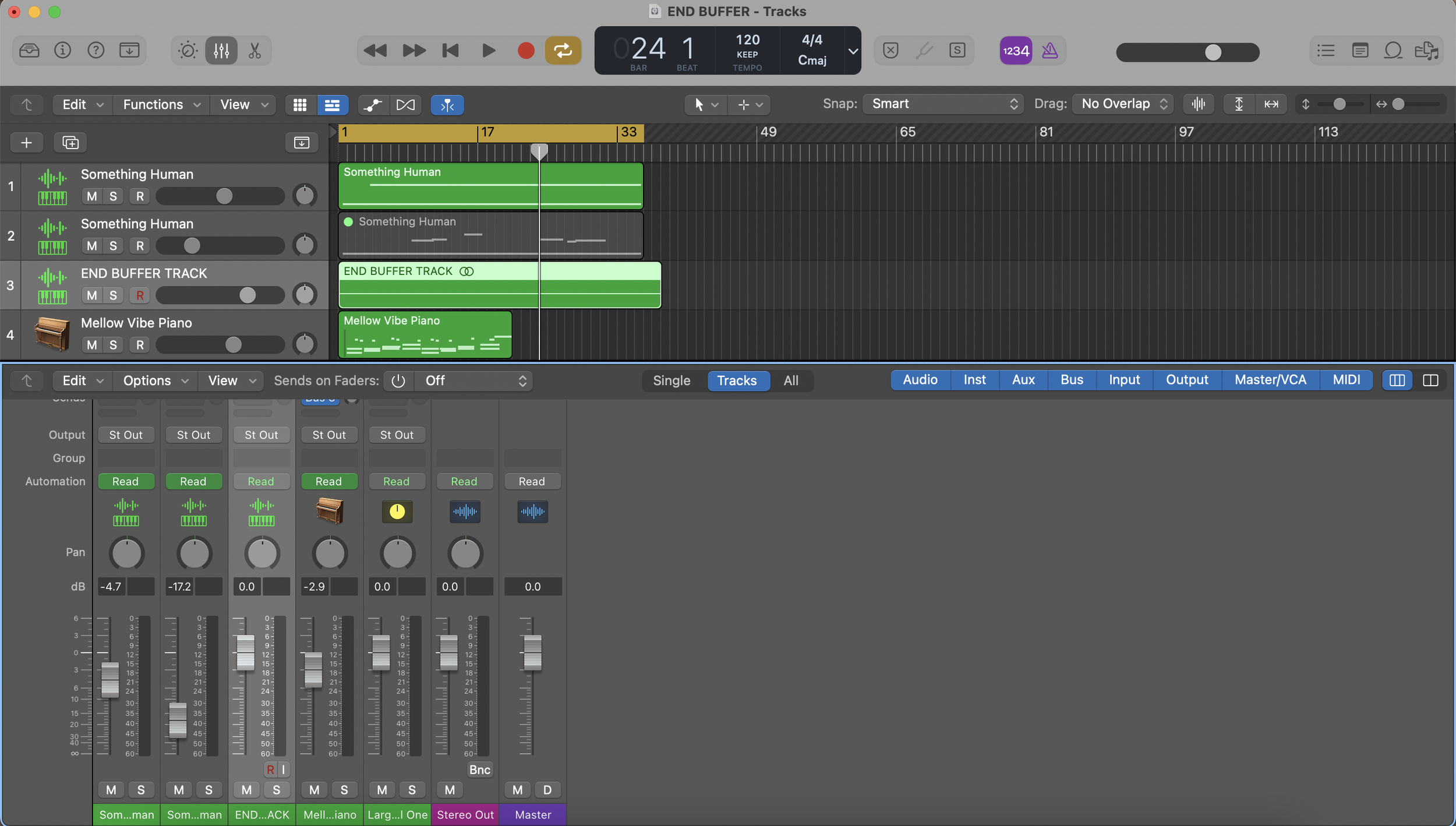The width and height of the screenshot is (1456, 826).
Task: Toggle Cycle mode off
Action: coord(563,51)
